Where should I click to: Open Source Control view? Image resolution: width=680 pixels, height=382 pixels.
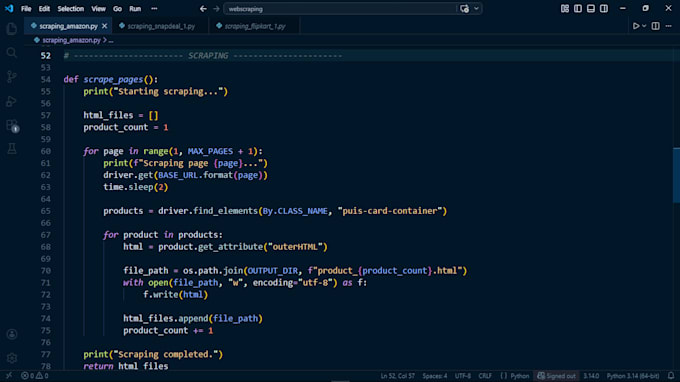12,77
